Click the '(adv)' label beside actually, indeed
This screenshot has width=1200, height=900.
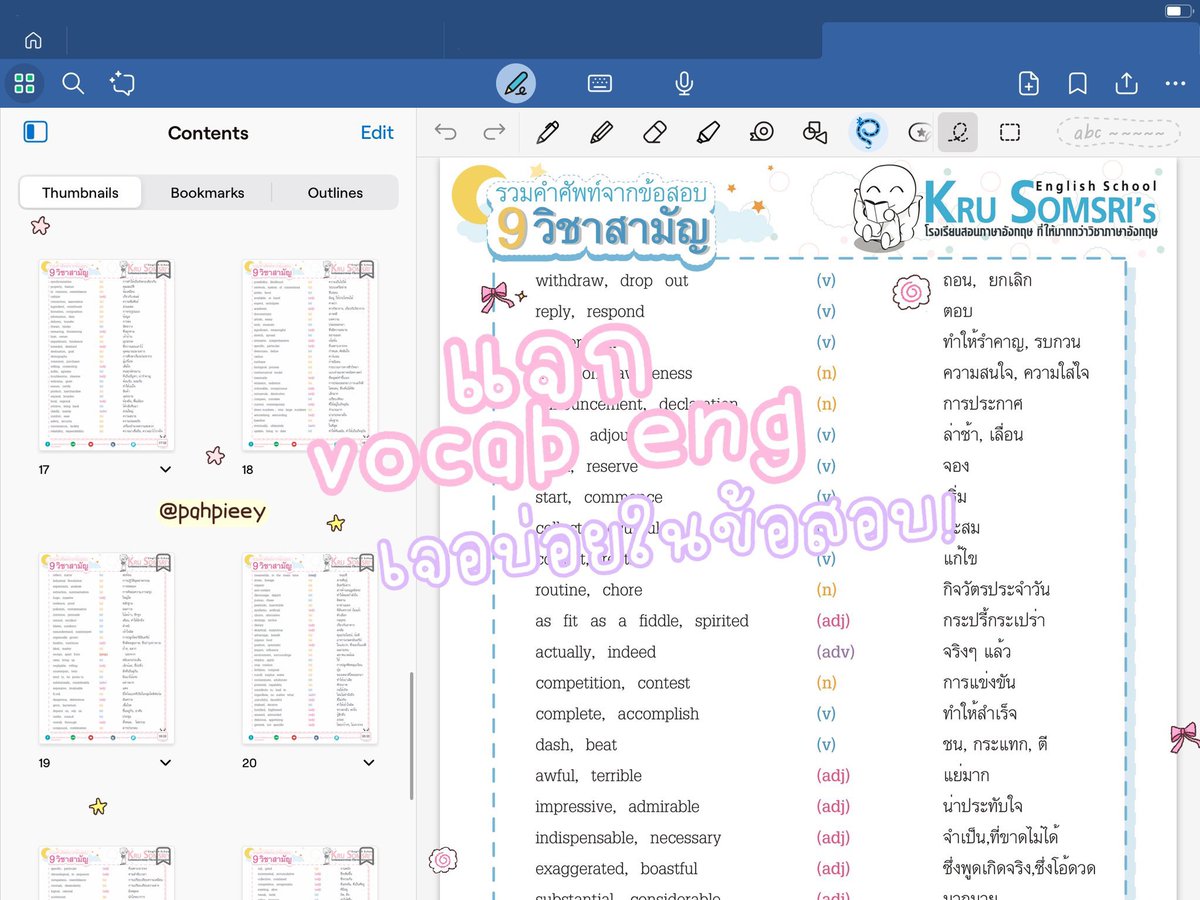click(836, 652)
